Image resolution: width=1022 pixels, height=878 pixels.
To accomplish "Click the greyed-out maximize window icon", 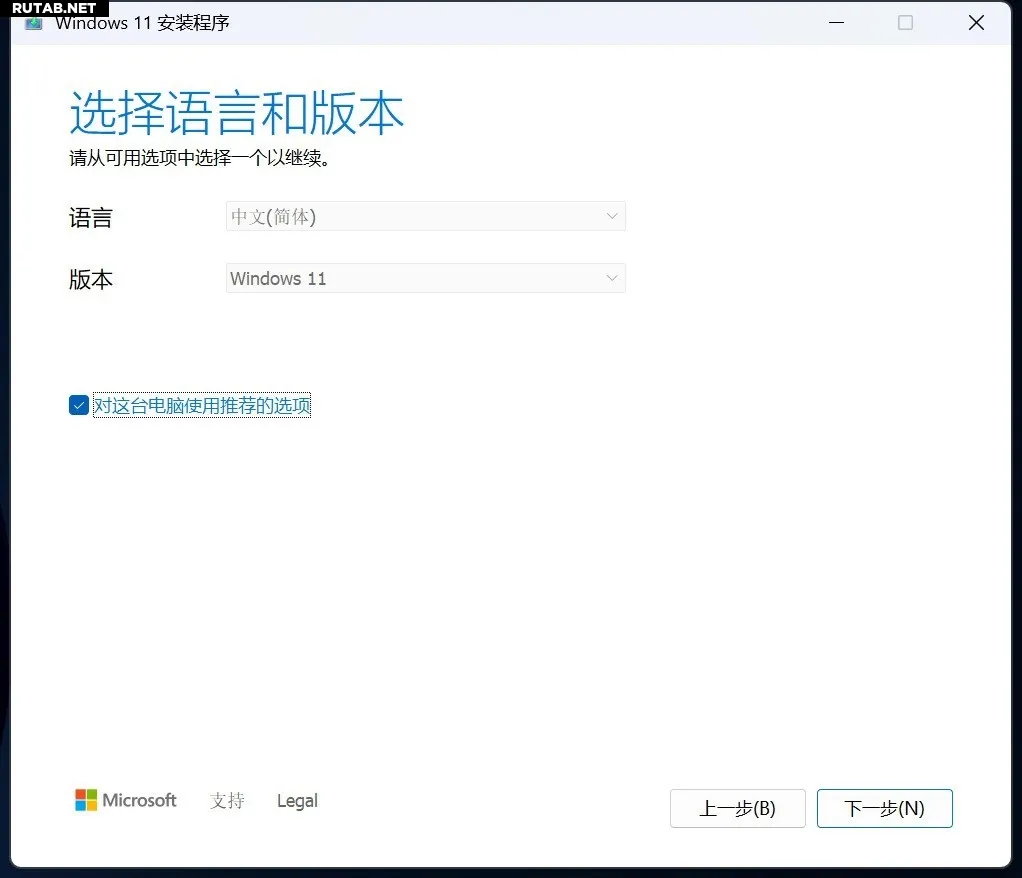I will click(905, 22).
